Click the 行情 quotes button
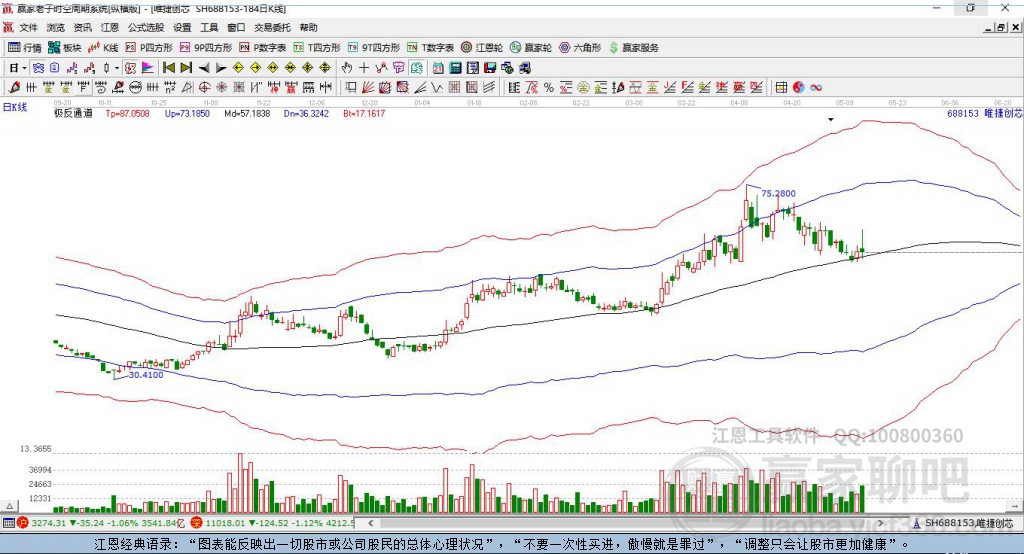1024x554 pixels. coord(25,48)
